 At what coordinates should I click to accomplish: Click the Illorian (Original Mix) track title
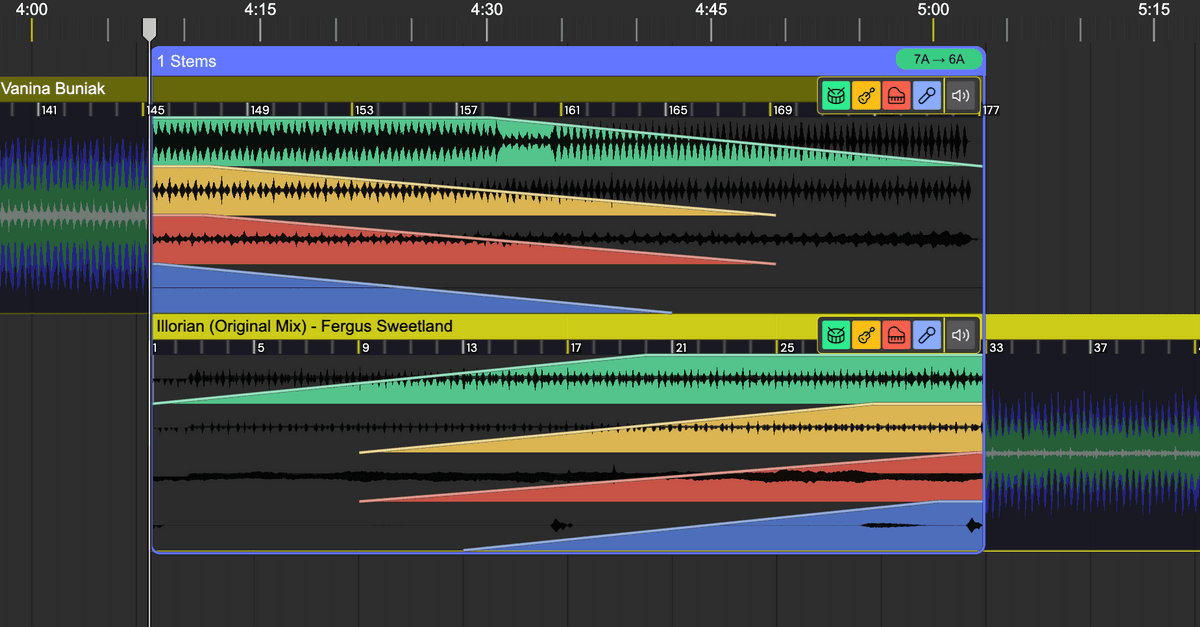click(304, 326)
